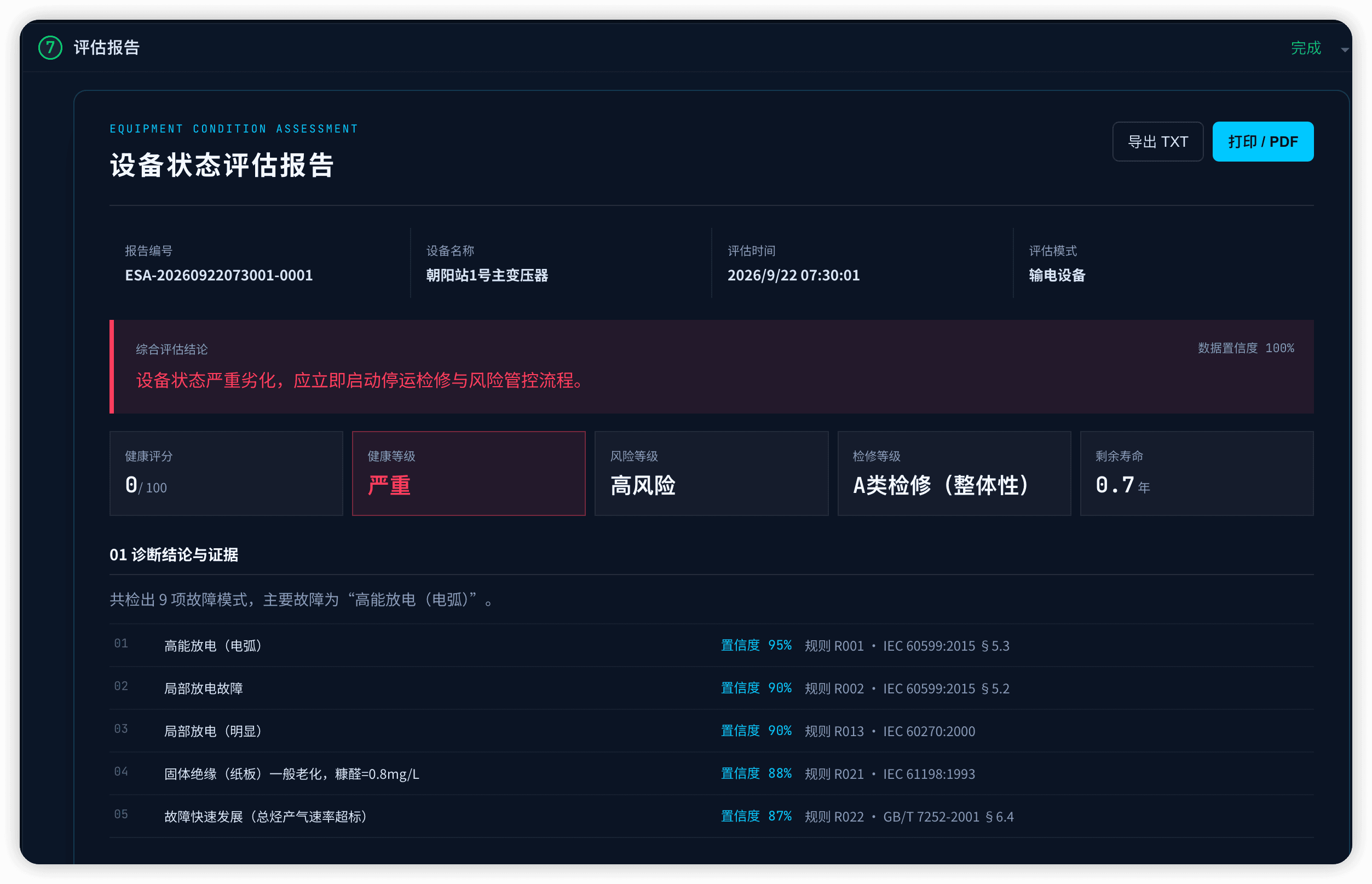
Task: Collapse the 评估报告 section with the arrow
Action: (x=1345, y=50)
